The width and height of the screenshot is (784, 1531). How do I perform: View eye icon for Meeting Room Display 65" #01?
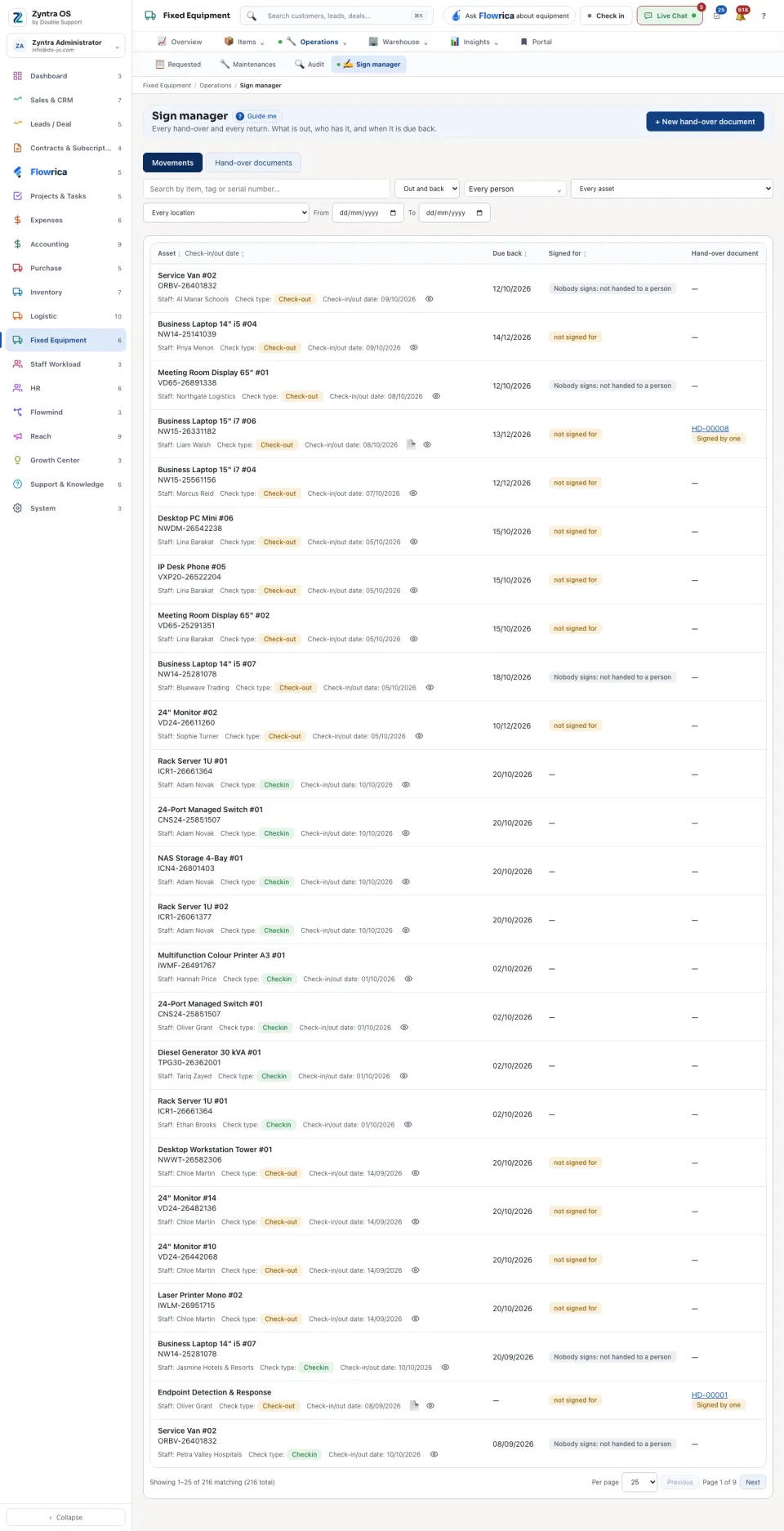coord(436,396)
